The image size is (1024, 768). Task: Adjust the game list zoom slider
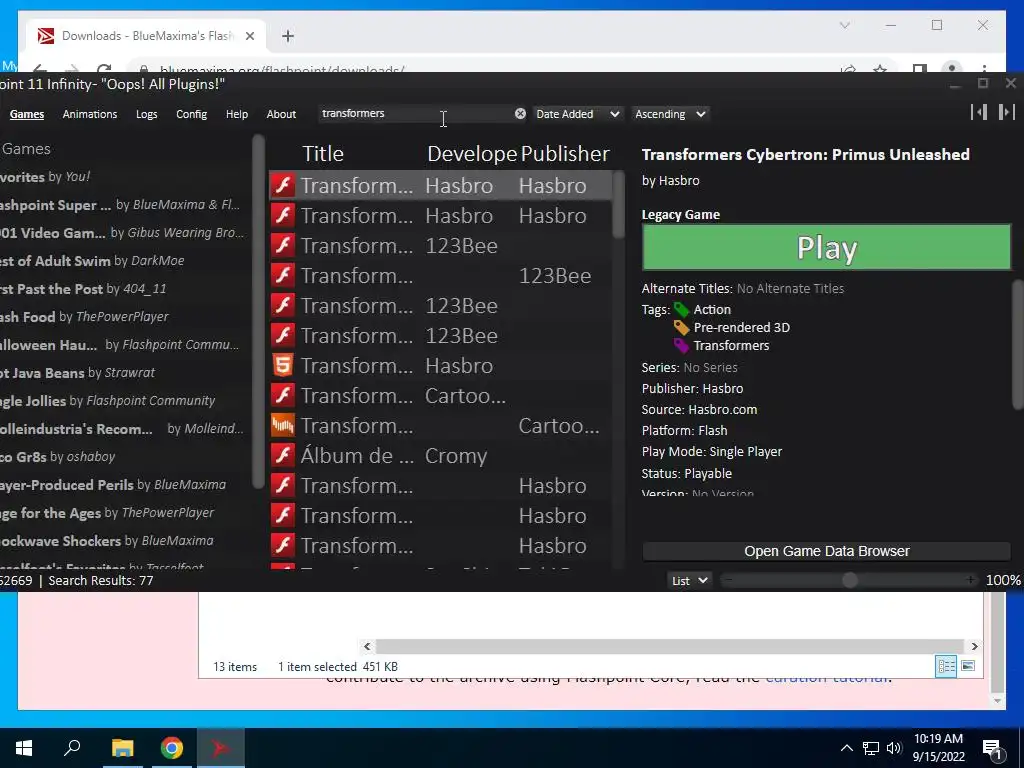click(850, 581)
